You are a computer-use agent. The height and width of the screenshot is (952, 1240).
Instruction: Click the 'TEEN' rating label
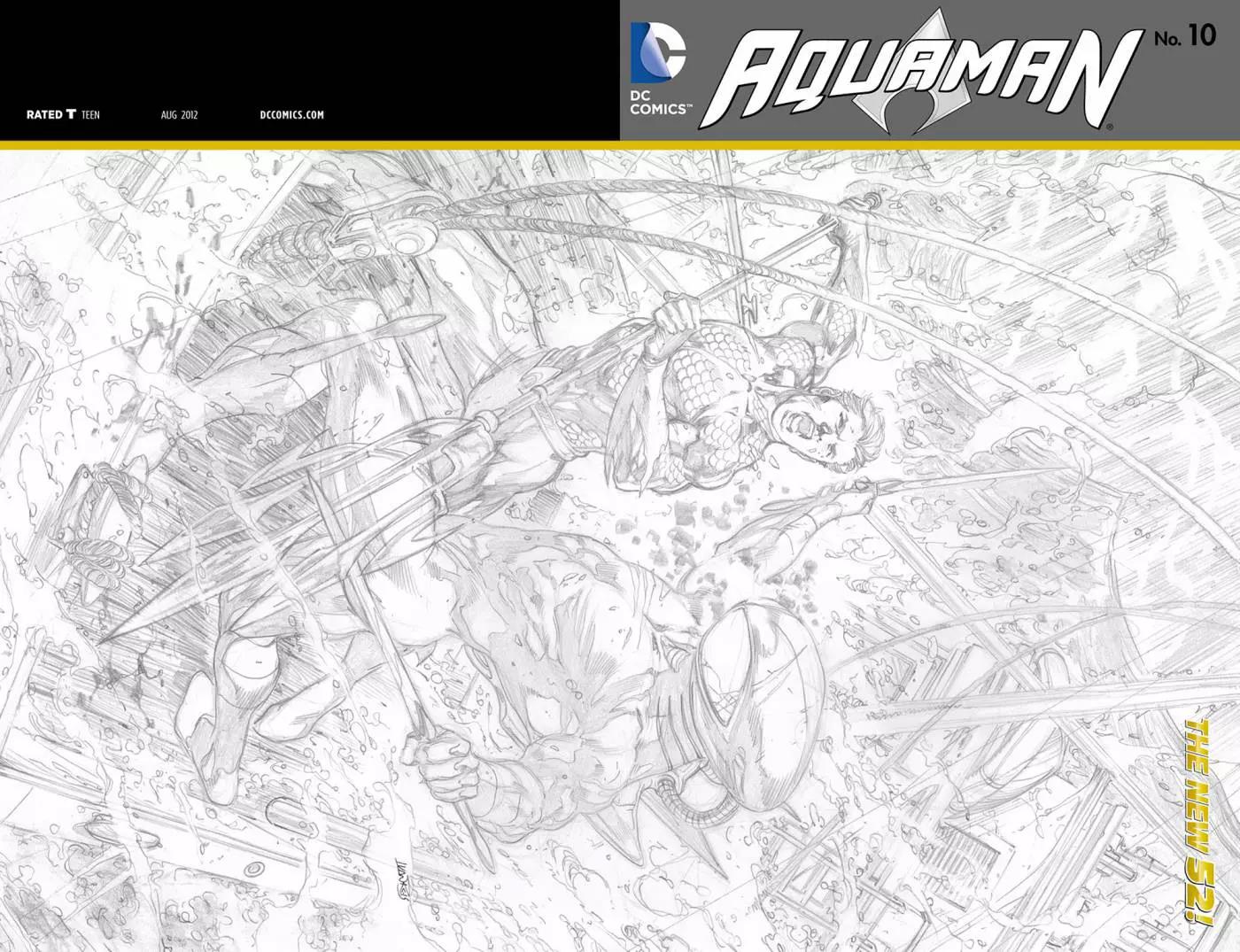click(90, 114)
